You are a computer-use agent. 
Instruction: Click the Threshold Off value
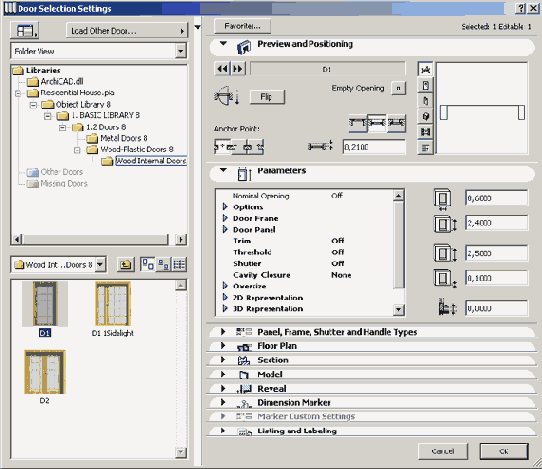pos(338,252)
